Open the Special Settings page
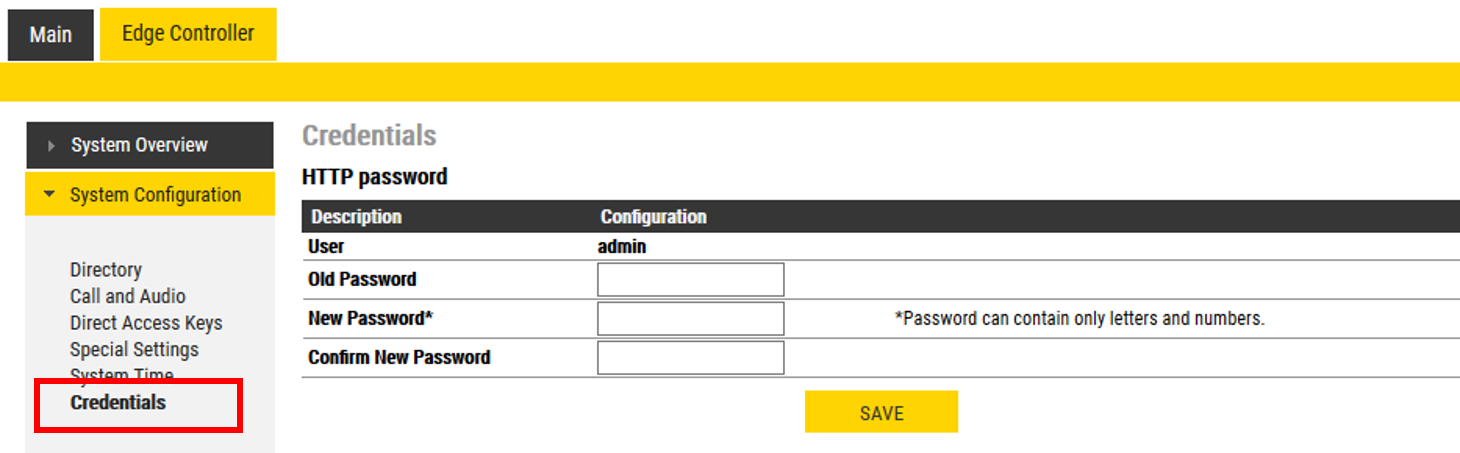The width and height of the screenshot is (1460, 453). [134, 350]
